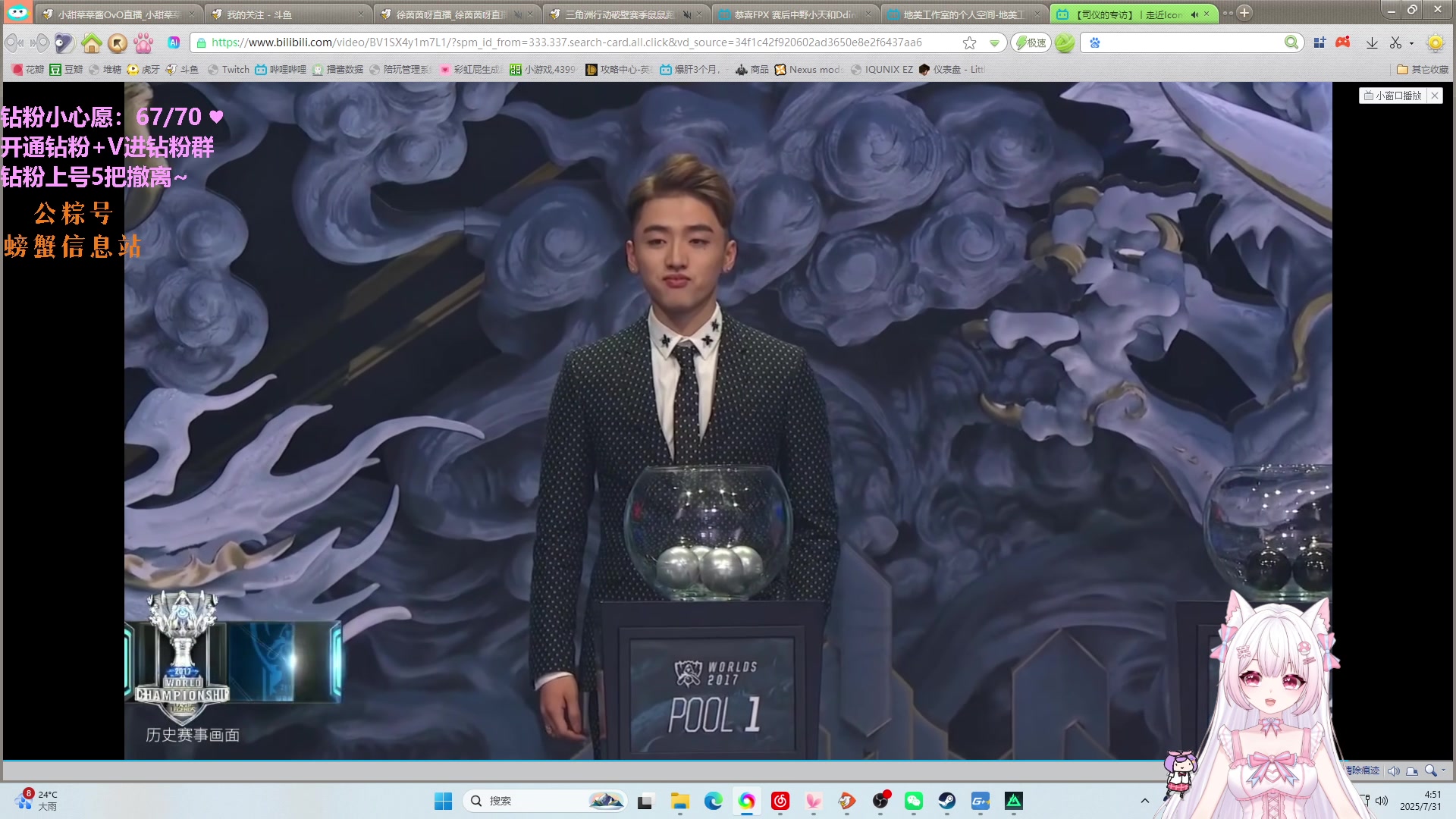The height and width of the screenshot is (819, 1456).
Task: Open a new tab with the plus button
Action: (1244, 13)
